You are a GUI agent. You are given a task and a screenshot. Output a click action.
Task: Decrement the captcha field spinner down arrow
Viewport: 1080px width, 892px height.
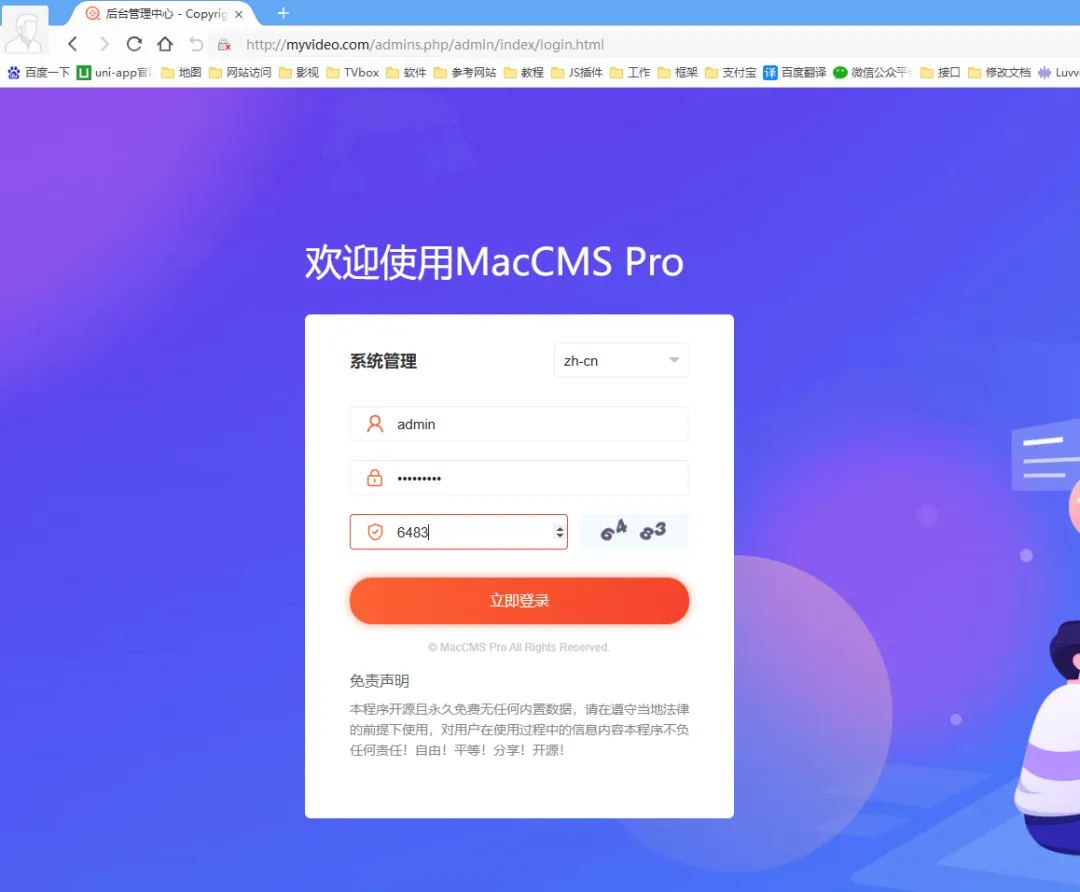coord(559,536)
